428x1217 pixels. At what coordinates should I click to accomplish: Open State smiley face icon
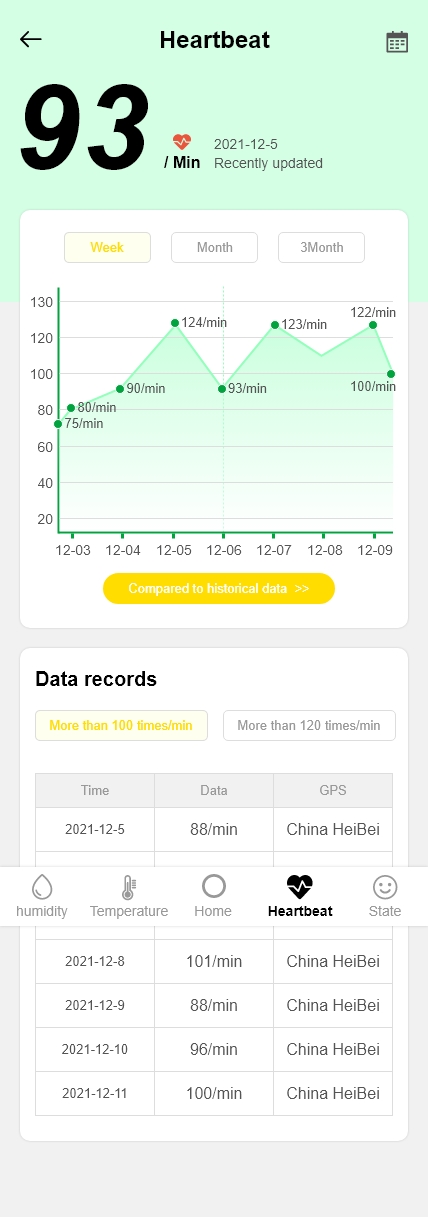385,886
